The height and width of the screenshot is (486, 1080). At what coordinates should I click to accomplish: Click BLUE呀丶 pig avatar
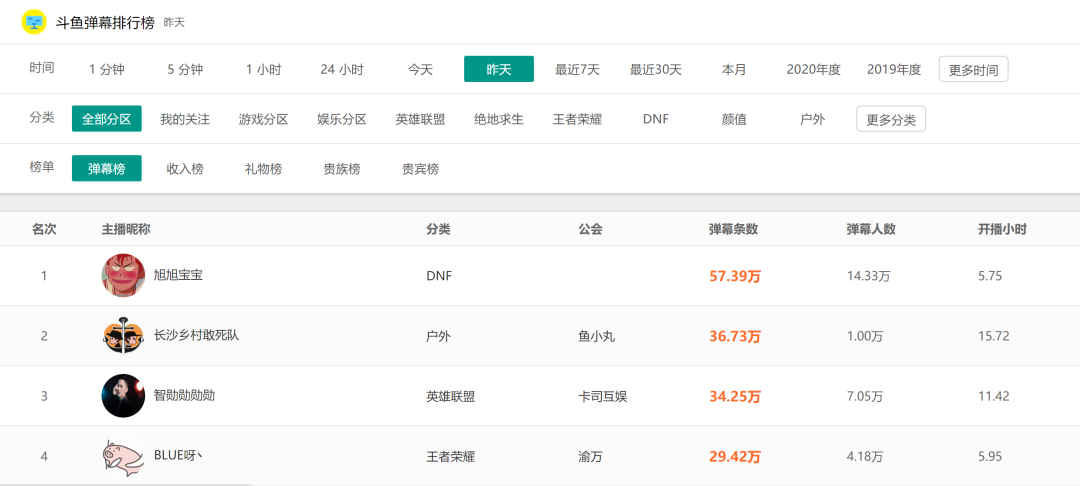(123, 456)
